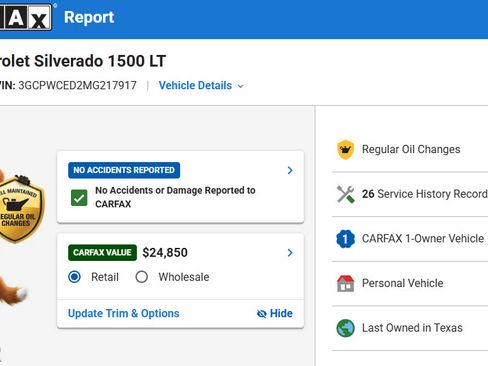Open Update Trim & Options link

[124, 313]
